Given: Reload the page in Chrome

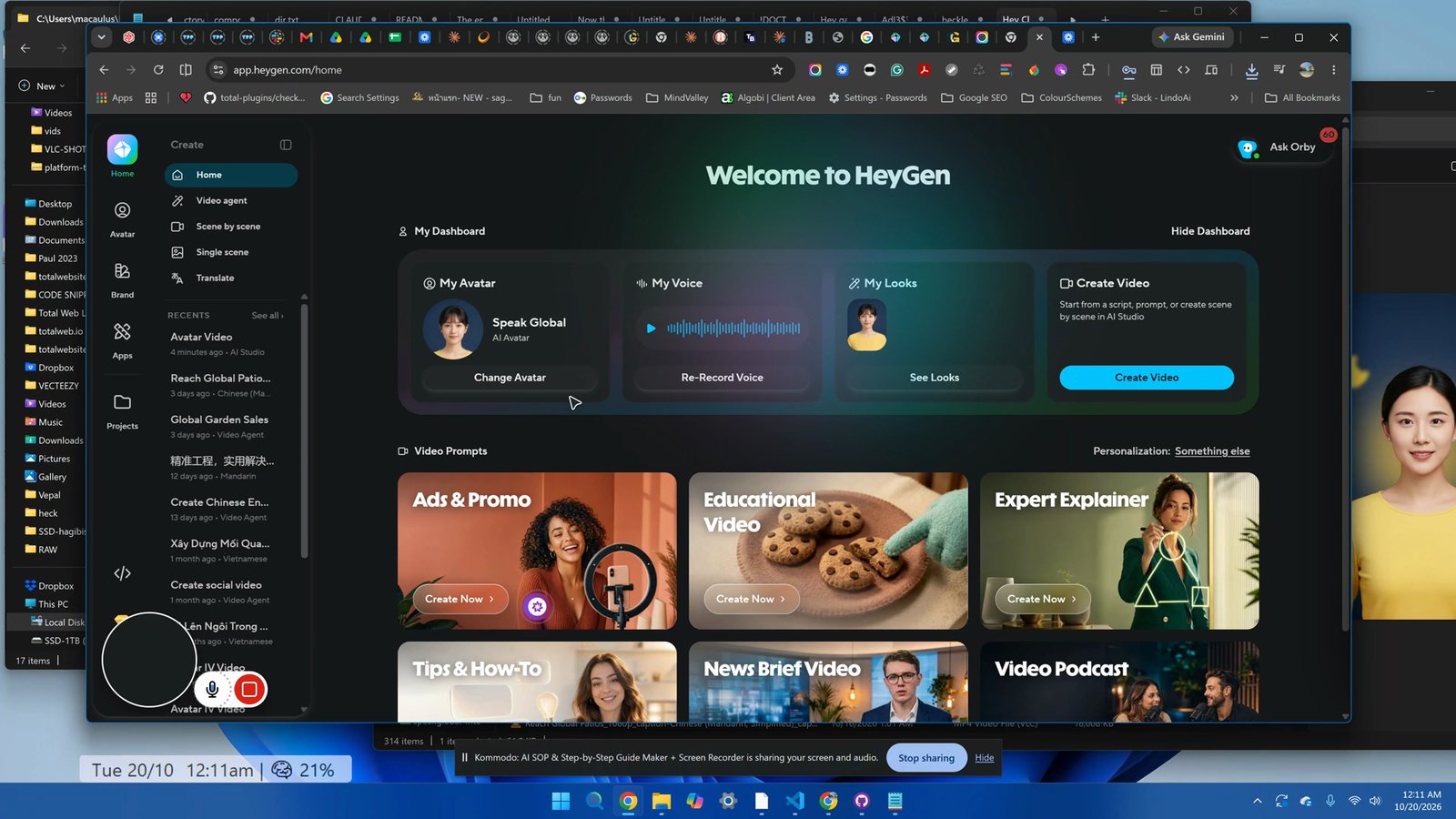Looking at the screenshot, I should (158, 70).
